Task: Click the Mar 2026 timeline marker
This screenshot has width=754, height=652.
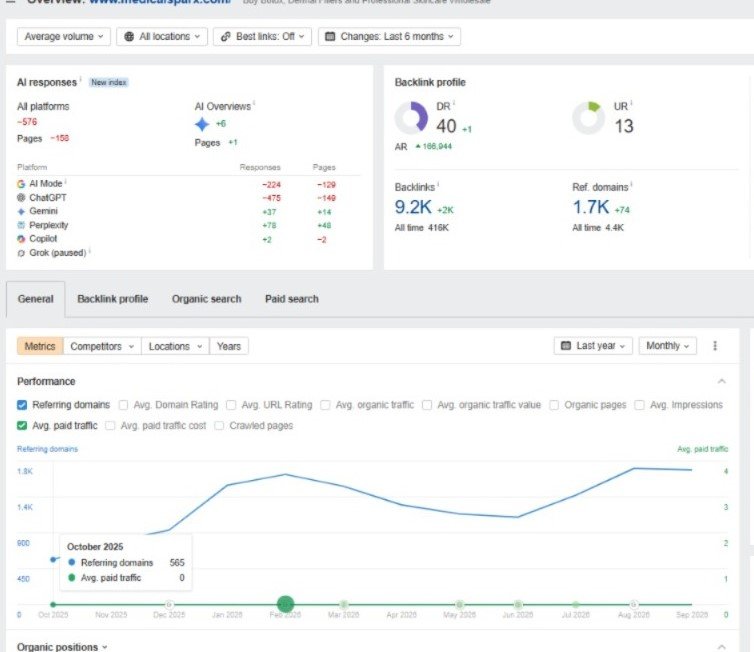Action: pos(343,604)
